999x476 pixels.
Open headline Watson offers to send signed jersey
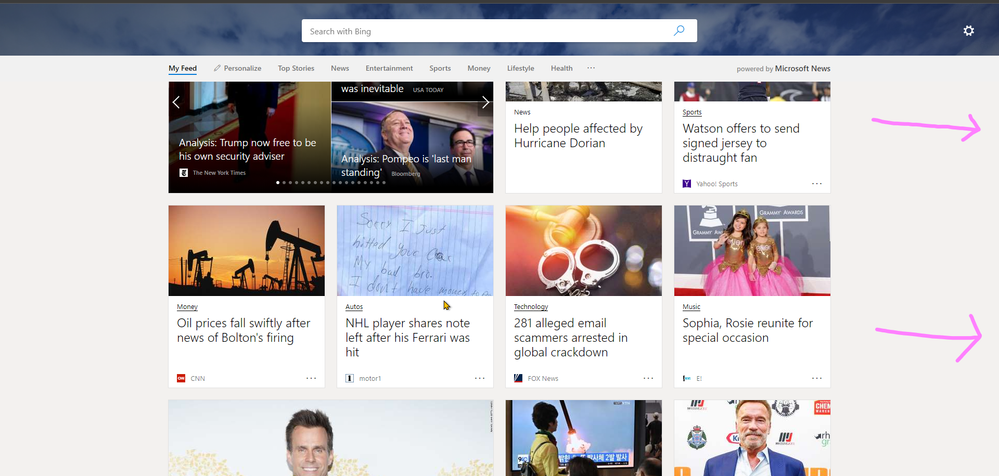click(x=740, y=143)
